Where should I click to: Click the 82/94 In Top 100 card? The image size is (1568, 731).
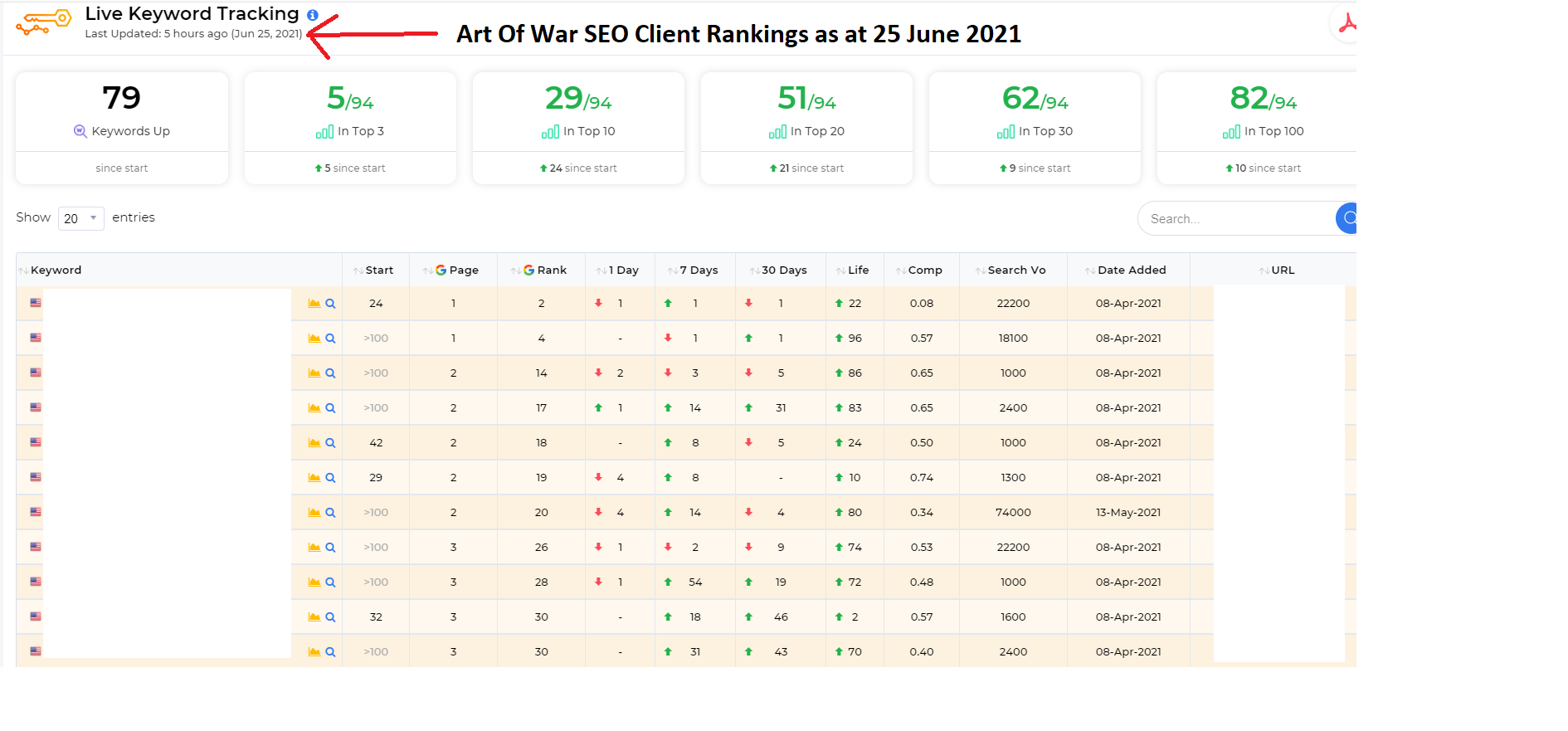click(1257, 128)
